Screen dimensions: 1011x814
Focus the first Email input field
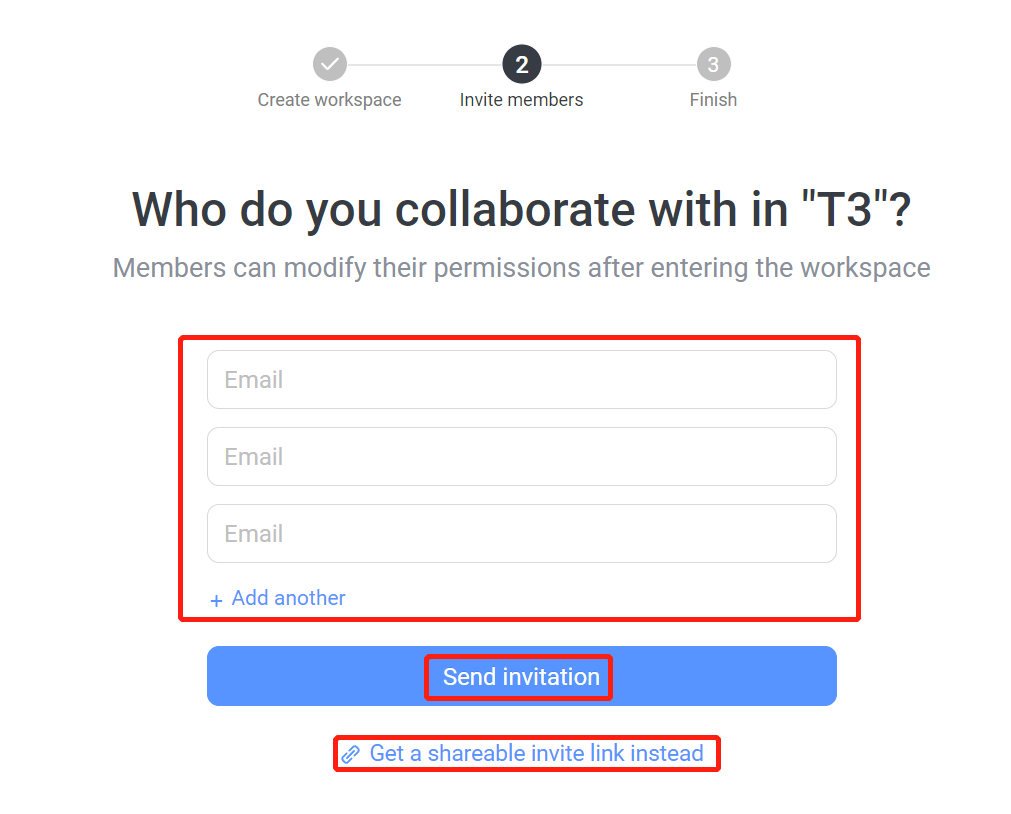pyautogui.click(x=522, y=379)
